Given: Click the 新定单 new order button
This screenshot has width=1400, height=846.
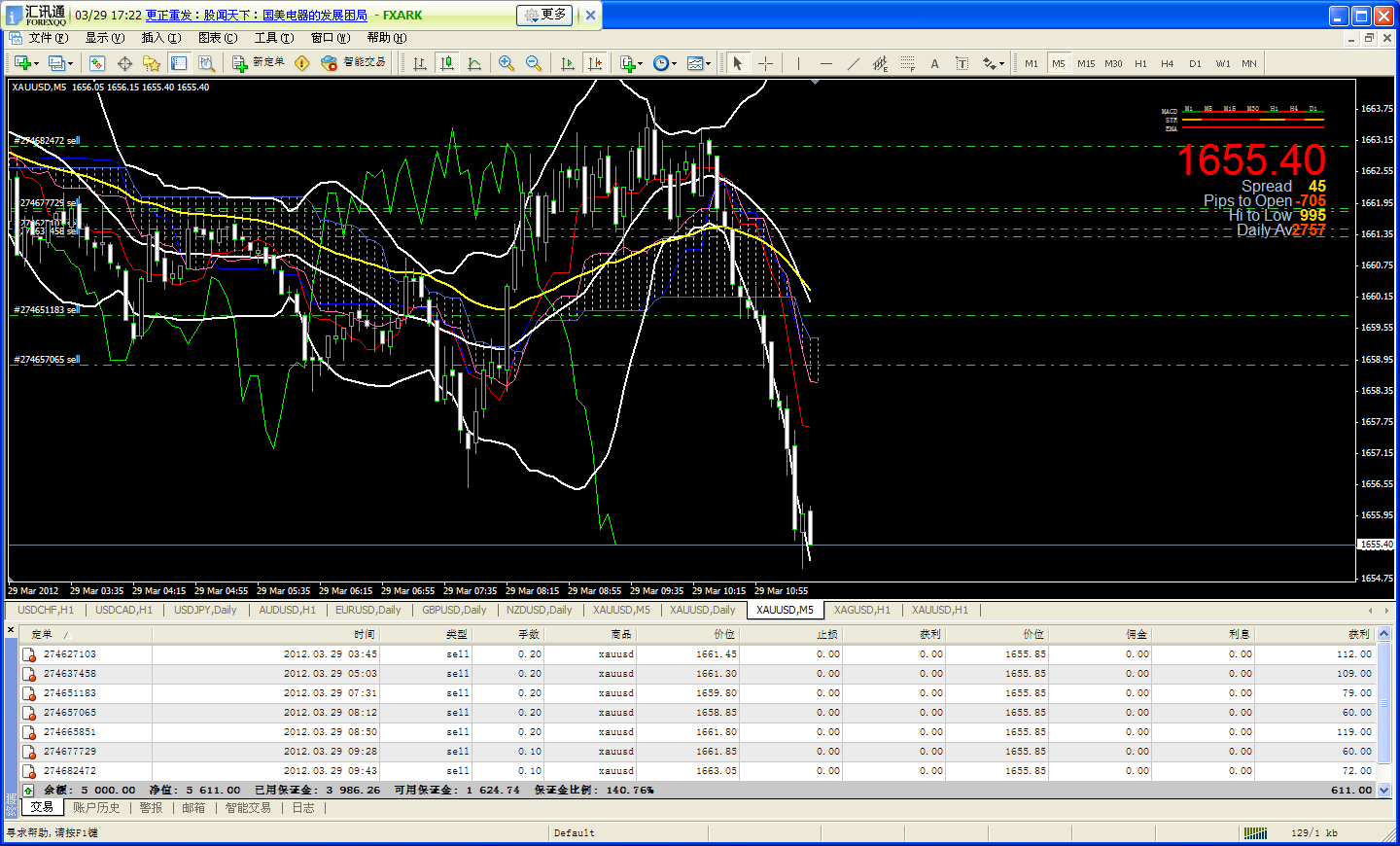Looking at the screenshot, I should (259, 63).
